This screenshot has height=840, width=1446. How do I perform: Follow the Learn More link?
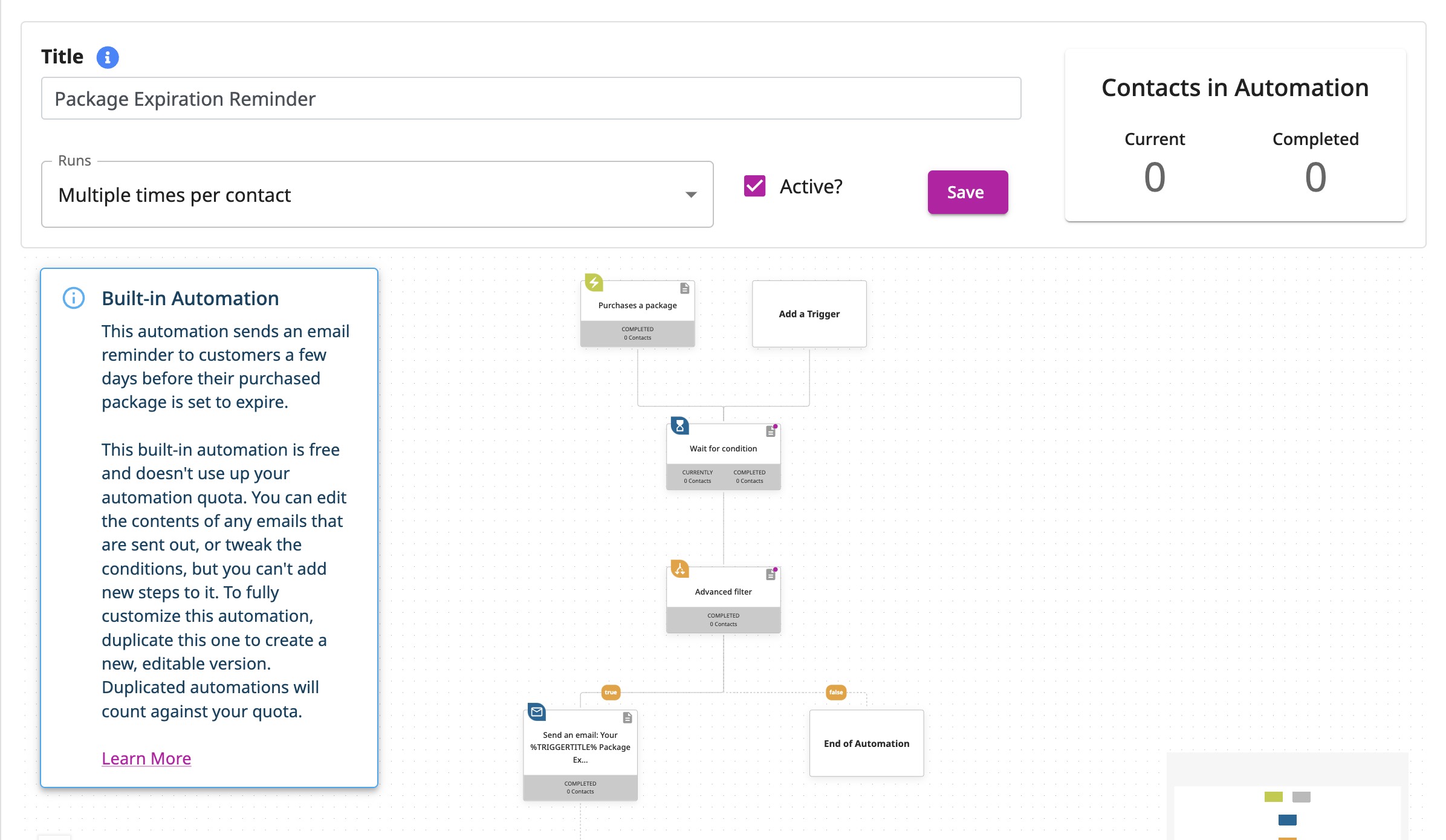click(146, 758)
